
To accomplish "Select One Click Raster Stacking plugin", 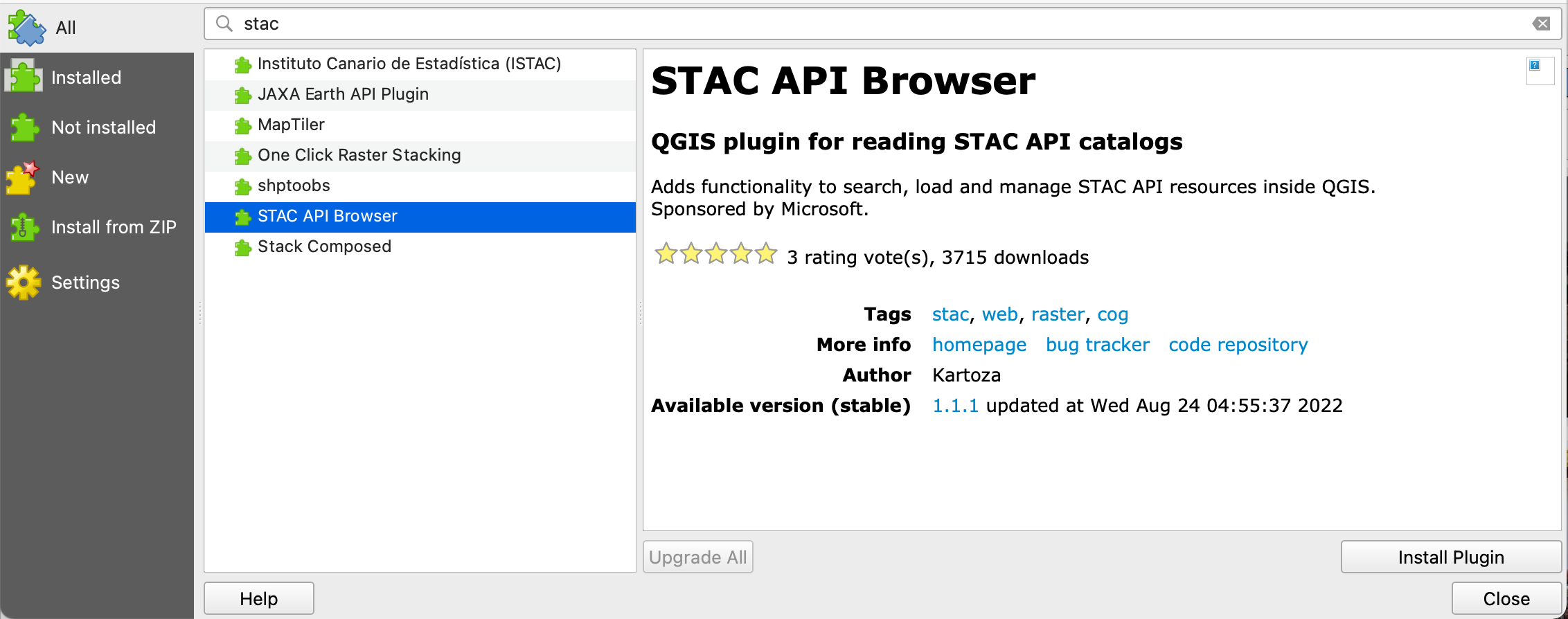I will [x=420, y=156].
